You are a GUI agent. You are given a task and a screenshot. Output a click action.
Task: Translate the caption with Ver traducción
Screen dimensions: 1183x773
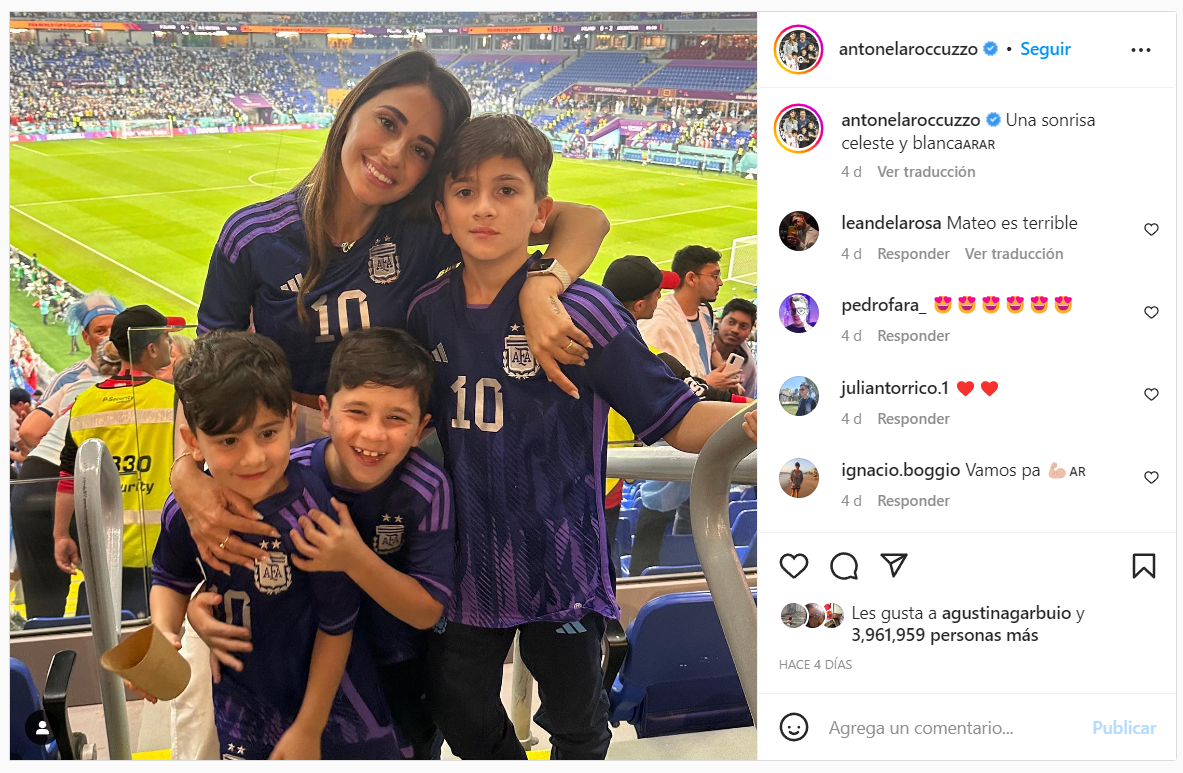[x=926, y=172]
